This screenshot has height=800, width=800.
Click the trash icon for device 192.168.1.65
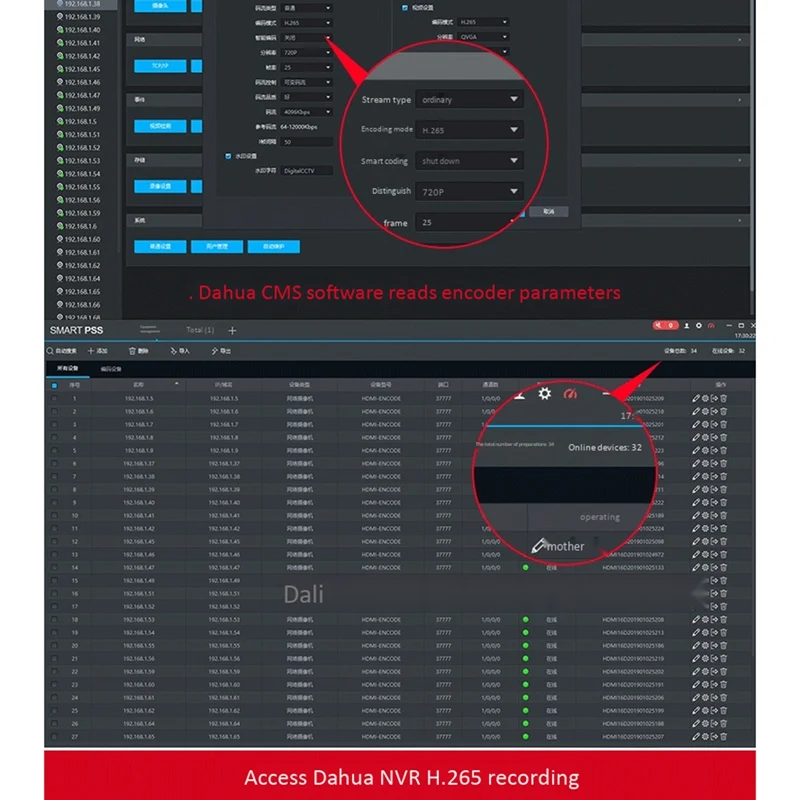click(x=723, y=737)
